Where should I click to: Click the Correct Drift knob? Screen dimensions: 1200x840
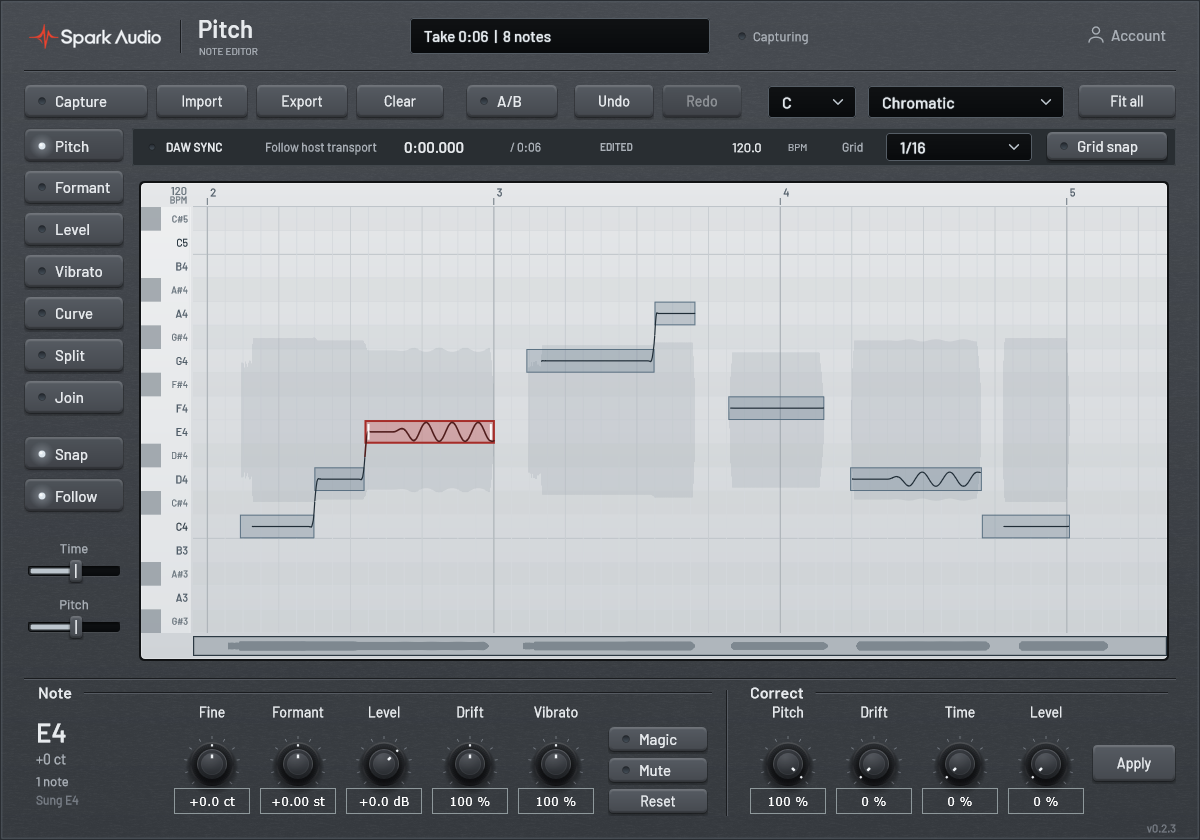tap(873, 764)
